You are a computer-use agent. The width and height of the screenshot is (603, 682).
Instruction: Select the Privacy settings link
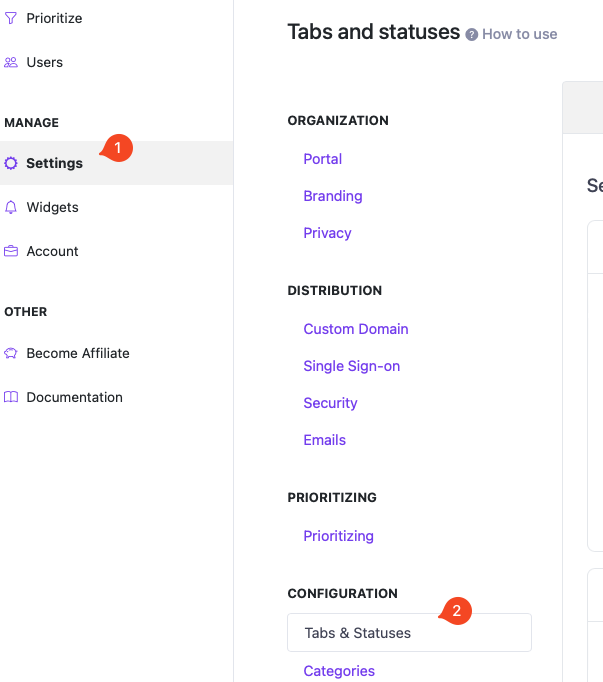coord(327,233)
